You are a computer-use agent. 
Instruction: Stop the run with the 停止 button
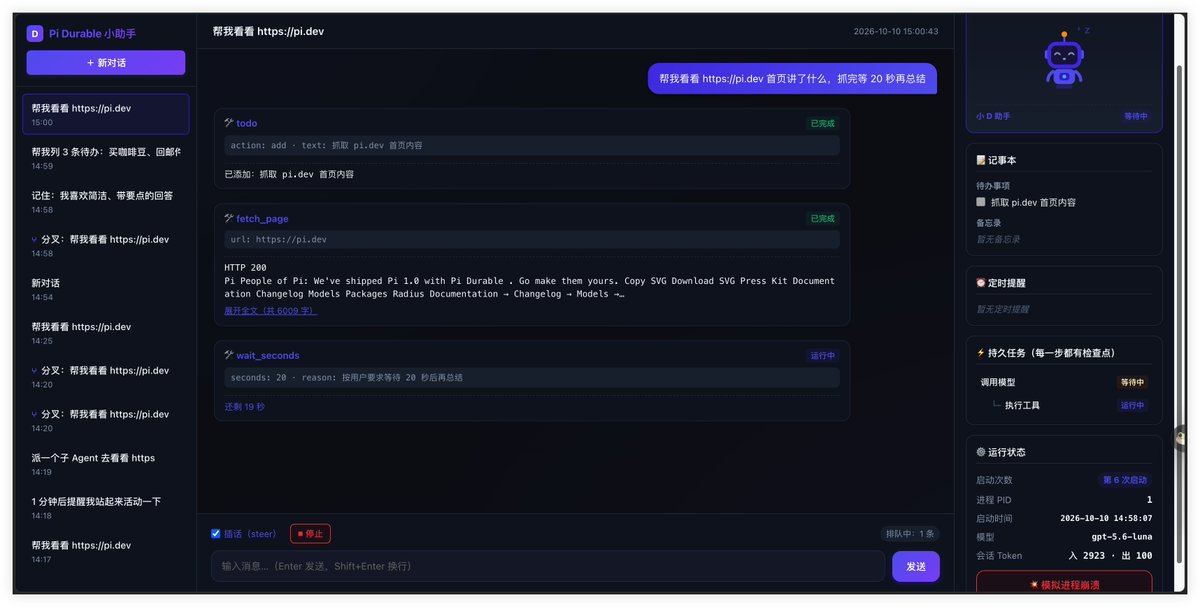coord(310,533)
